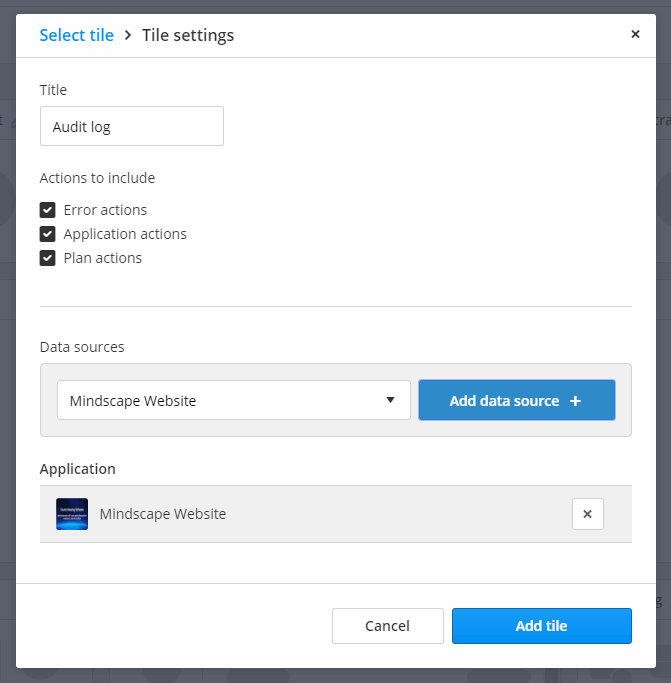Image resolution: width=671 pixels, height=683 pixels.
Task: Close the Tile settings dialog
Action: 635,34
